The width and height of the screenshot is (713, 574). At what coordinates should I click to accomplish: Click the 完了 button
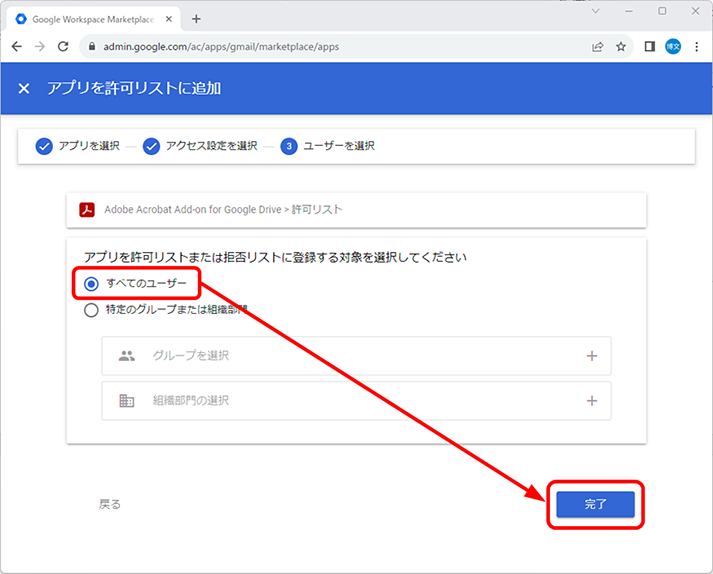pos(595,504)
